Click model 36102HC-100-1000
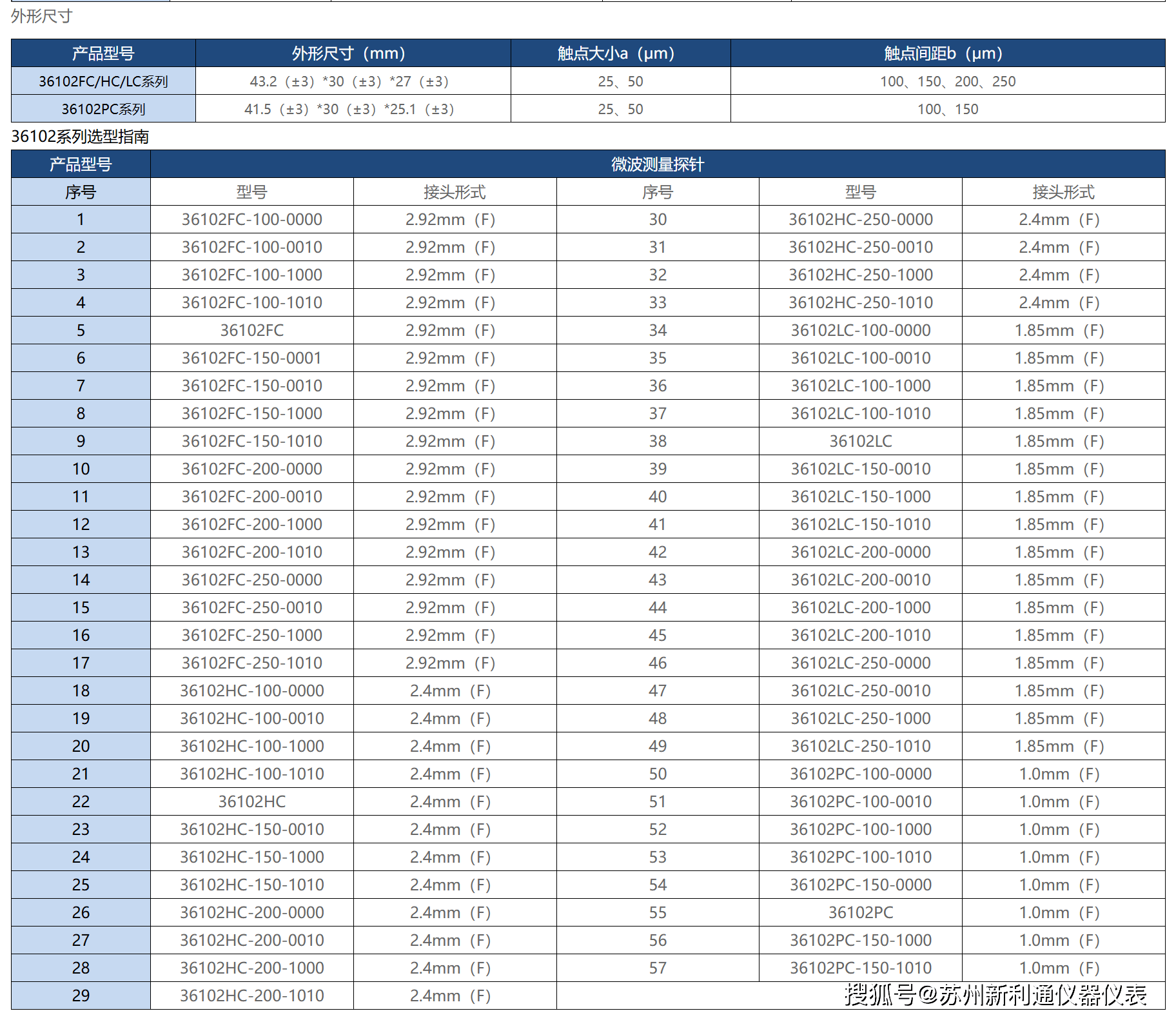This screenshot has height=1020, width=1176. pos(251,746)
